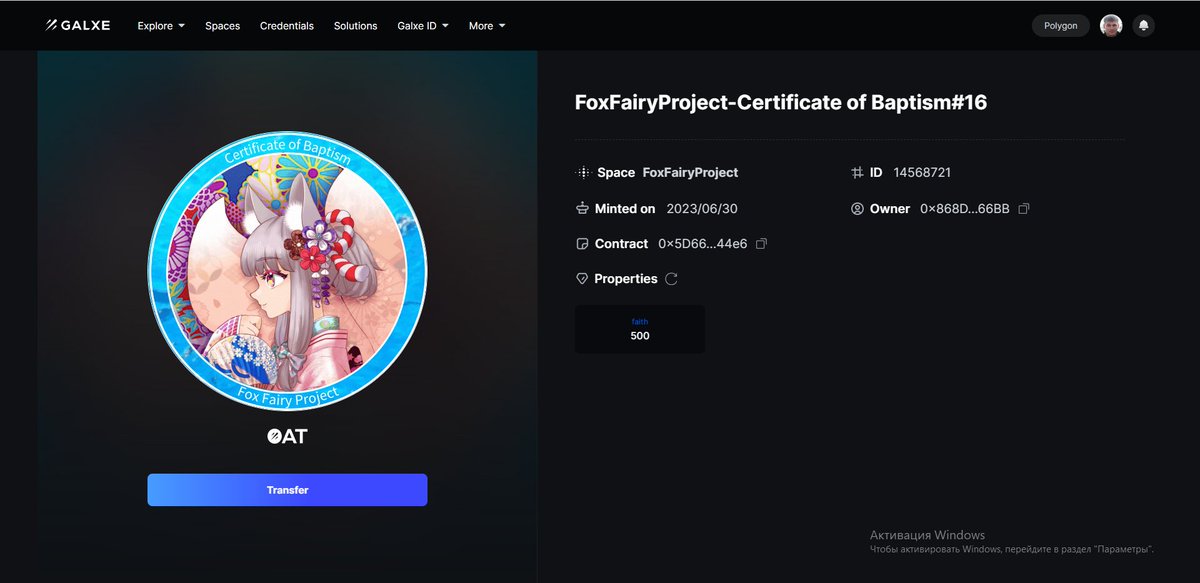This screenshot has height=583, width=1200.
Task: Select the minted date 2023/06/30
Action: point(702,209)
